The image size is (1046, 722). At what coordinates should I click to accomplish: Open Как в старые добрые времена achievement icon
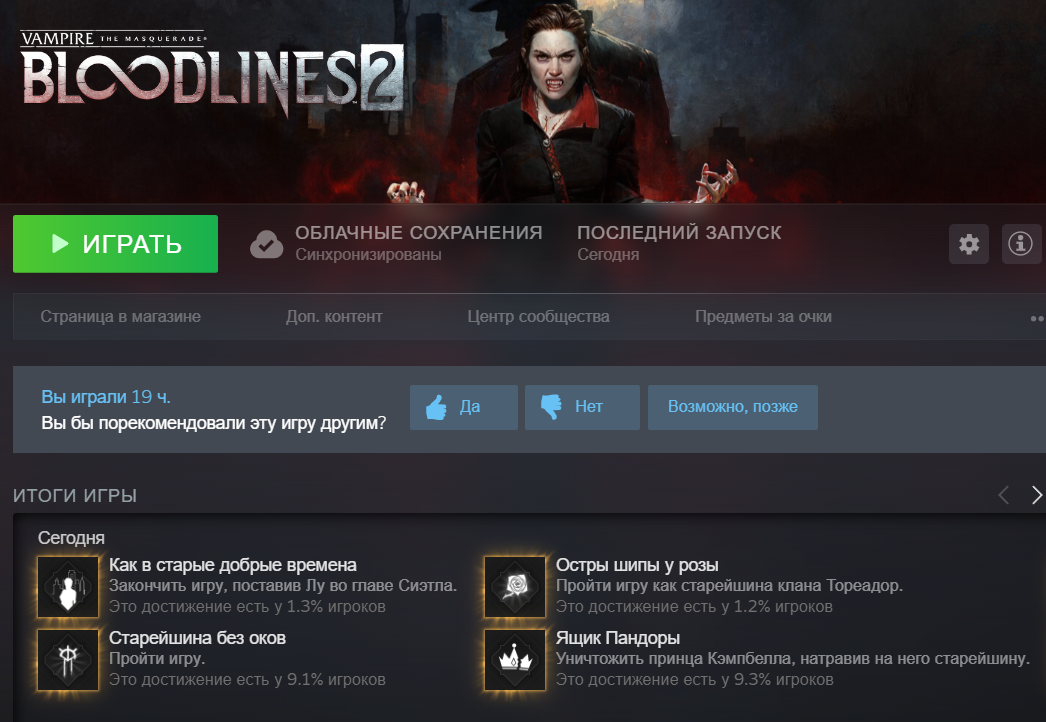point(68,587)
